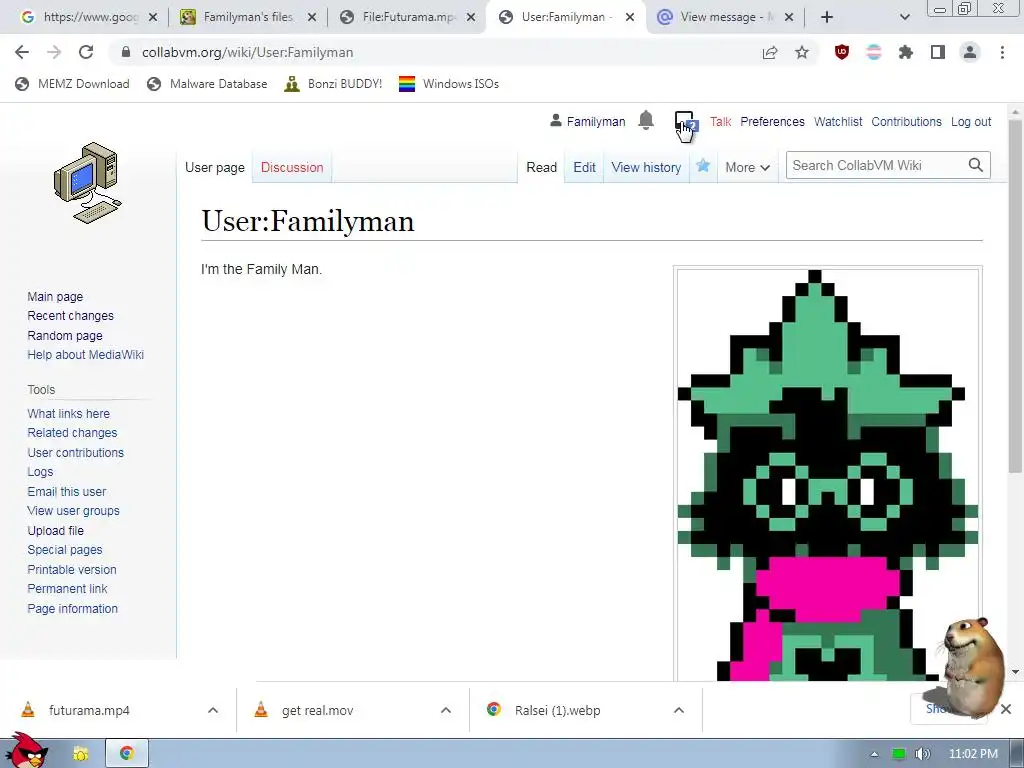Open the Discussion tab
Image resolution: width=1024 pixels, height=768 pixels.
[x=292, y=167]
